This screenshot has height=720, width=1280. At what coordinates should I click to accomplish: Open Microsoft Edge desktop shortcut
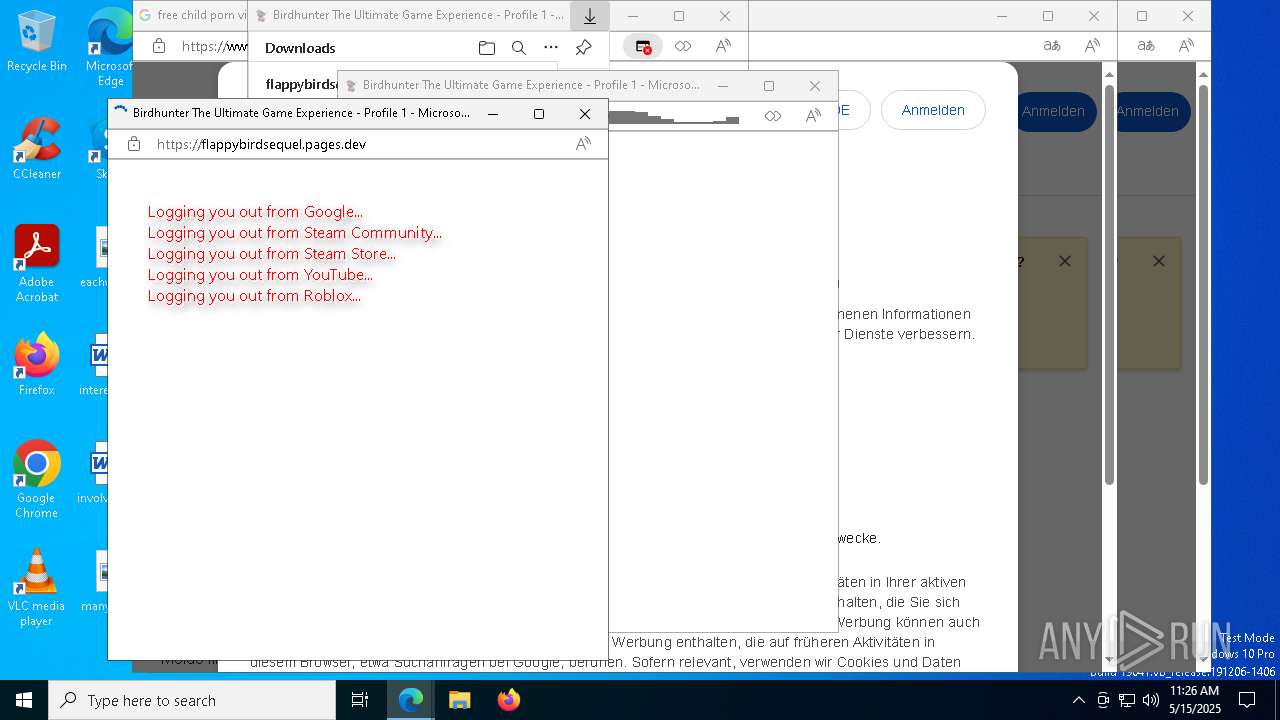point(110,47)
